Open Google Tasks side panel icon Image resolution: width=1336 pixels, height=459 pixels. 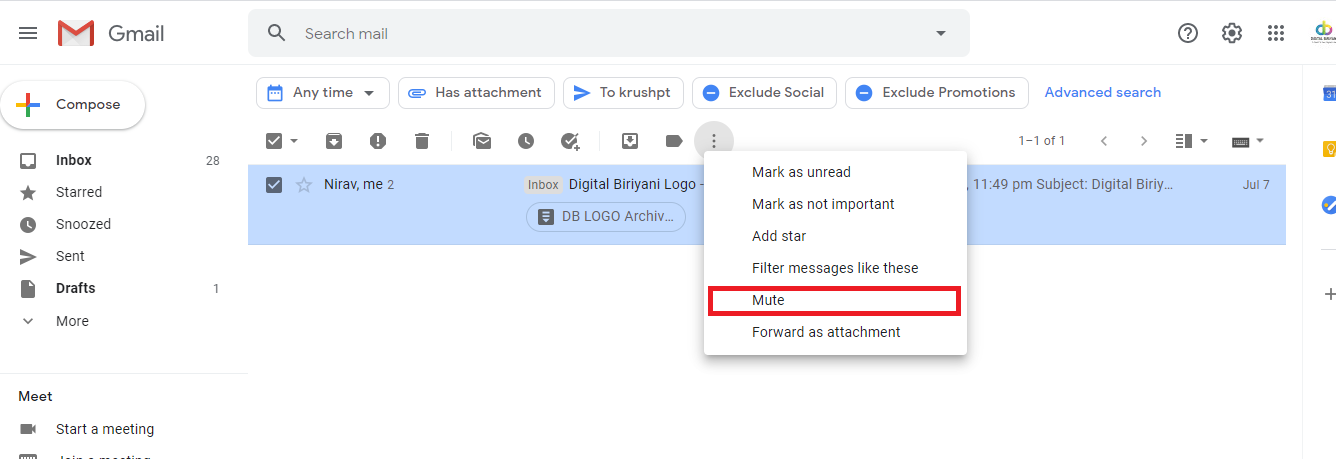1328,205
